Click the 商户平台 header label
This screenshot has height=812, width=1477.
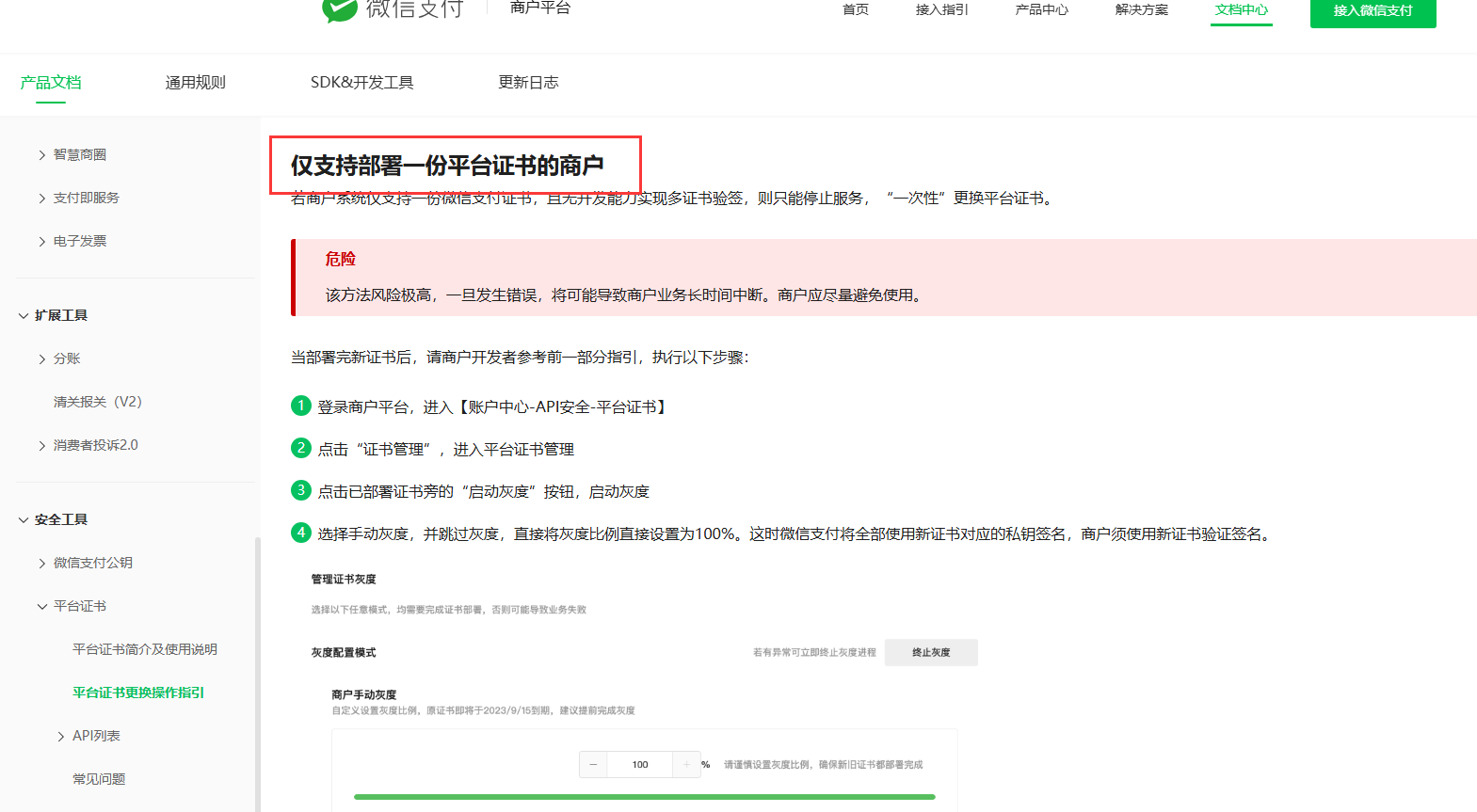click(x=540, y=8)
